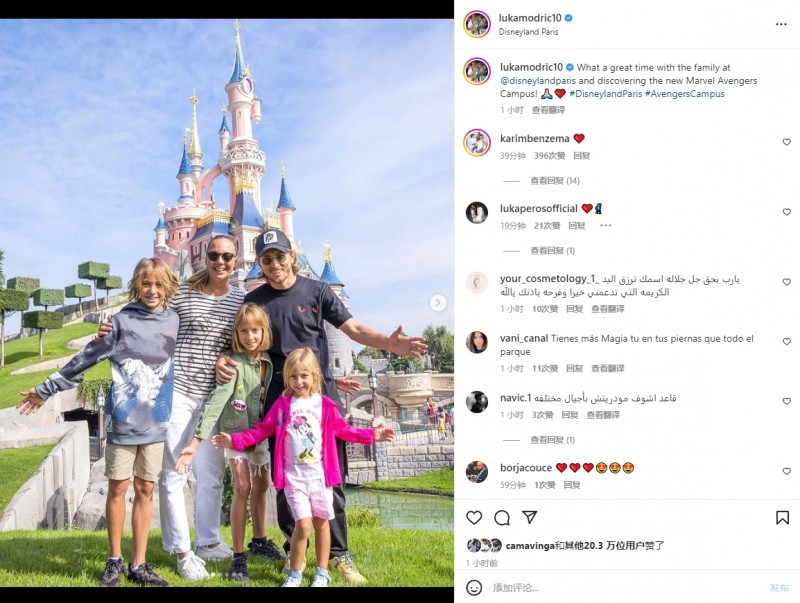Viewport: 800px width, 603px height.
Task: Open the @disneylandparis mention
Action: [x=538, y=81]
